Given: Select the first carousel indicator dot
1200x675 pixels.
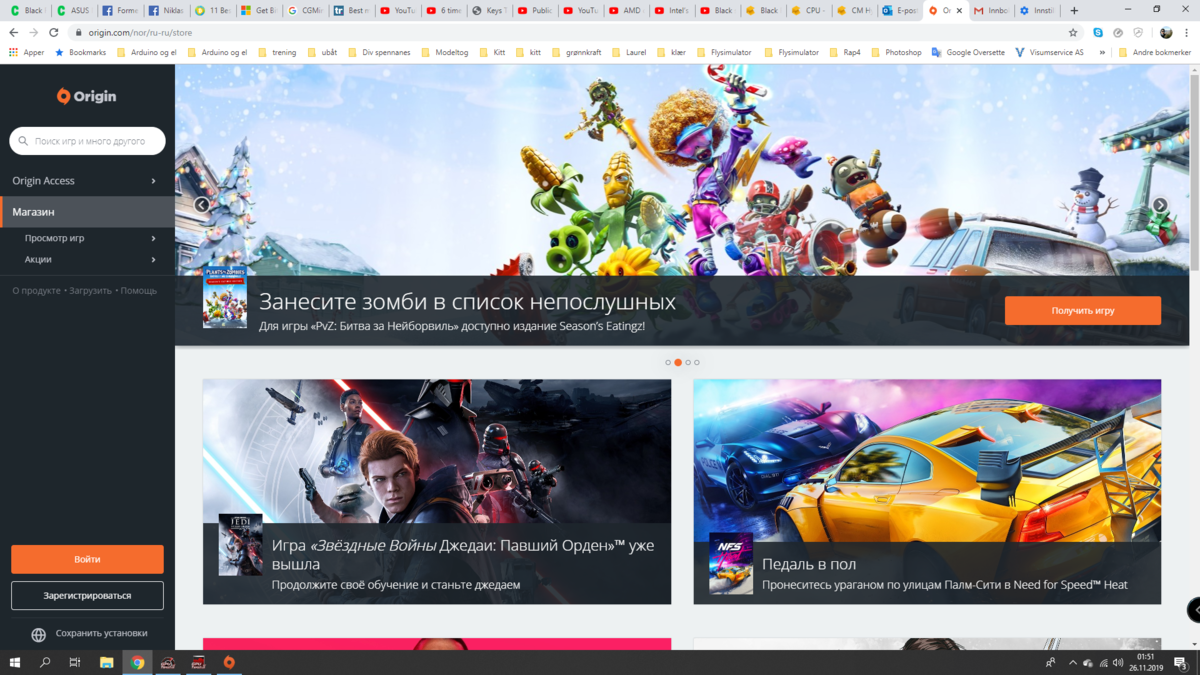Looking at the screenshot, I should tap(668, 362).
